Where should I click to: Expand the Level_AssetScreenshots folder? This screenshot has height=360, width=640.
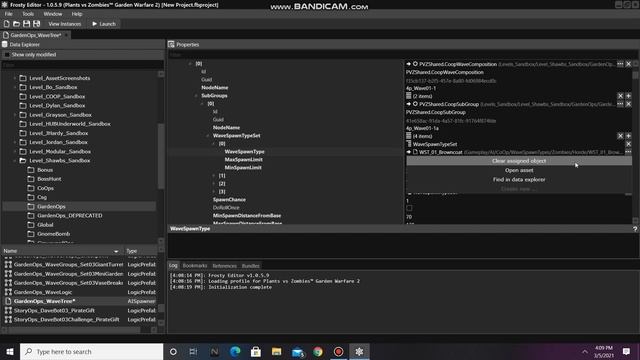[x=15, y=78]
